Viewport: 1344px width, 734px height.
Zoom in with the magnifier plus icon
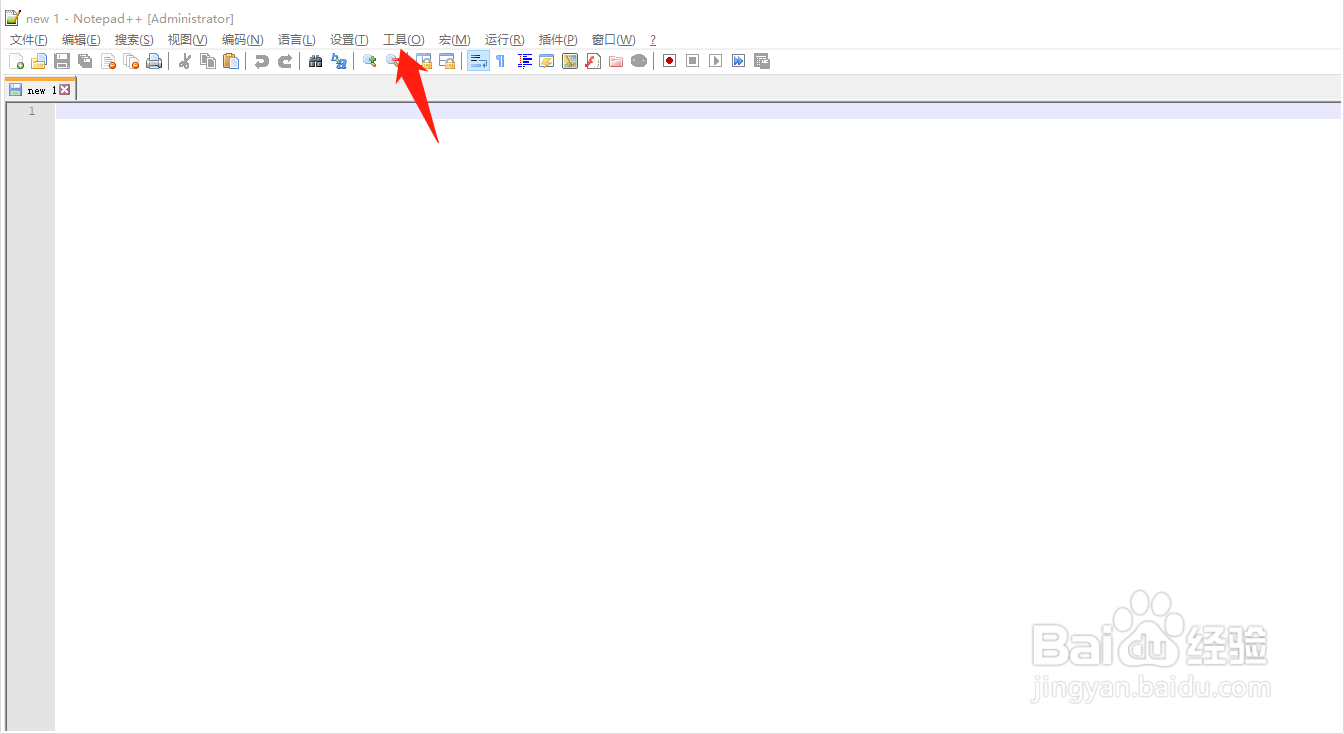pos(370,61)
